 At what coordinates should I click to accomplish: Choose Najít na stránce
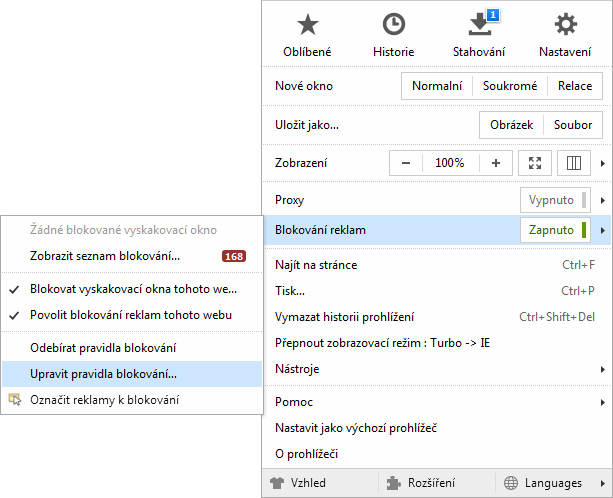coord(316,265)
